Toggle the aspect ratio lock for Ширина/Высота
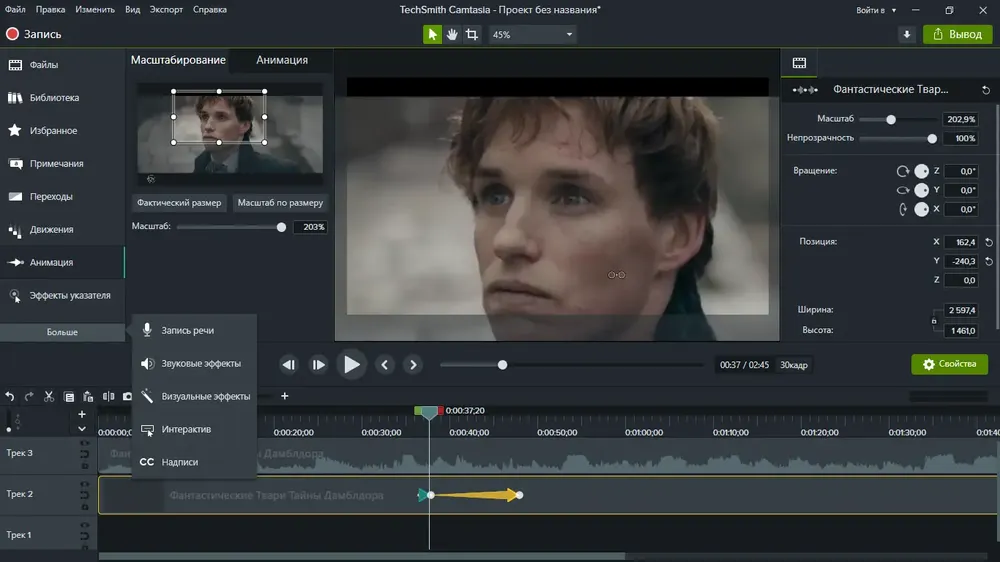The width and height of the screenshot is (1000, 562). [x=934, y=320]
